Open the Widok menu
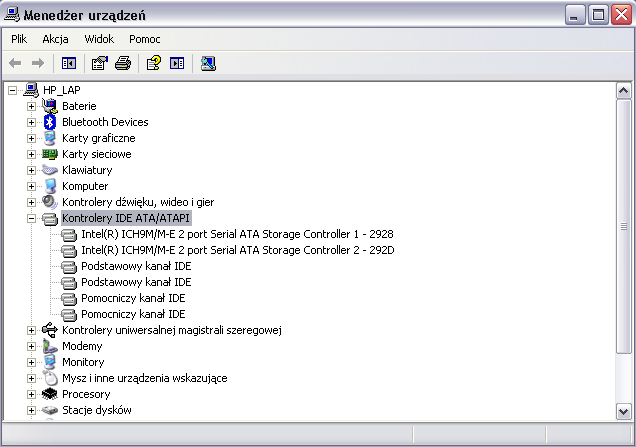This screenshot has width=636, height=447. click(x=99, y=39)
